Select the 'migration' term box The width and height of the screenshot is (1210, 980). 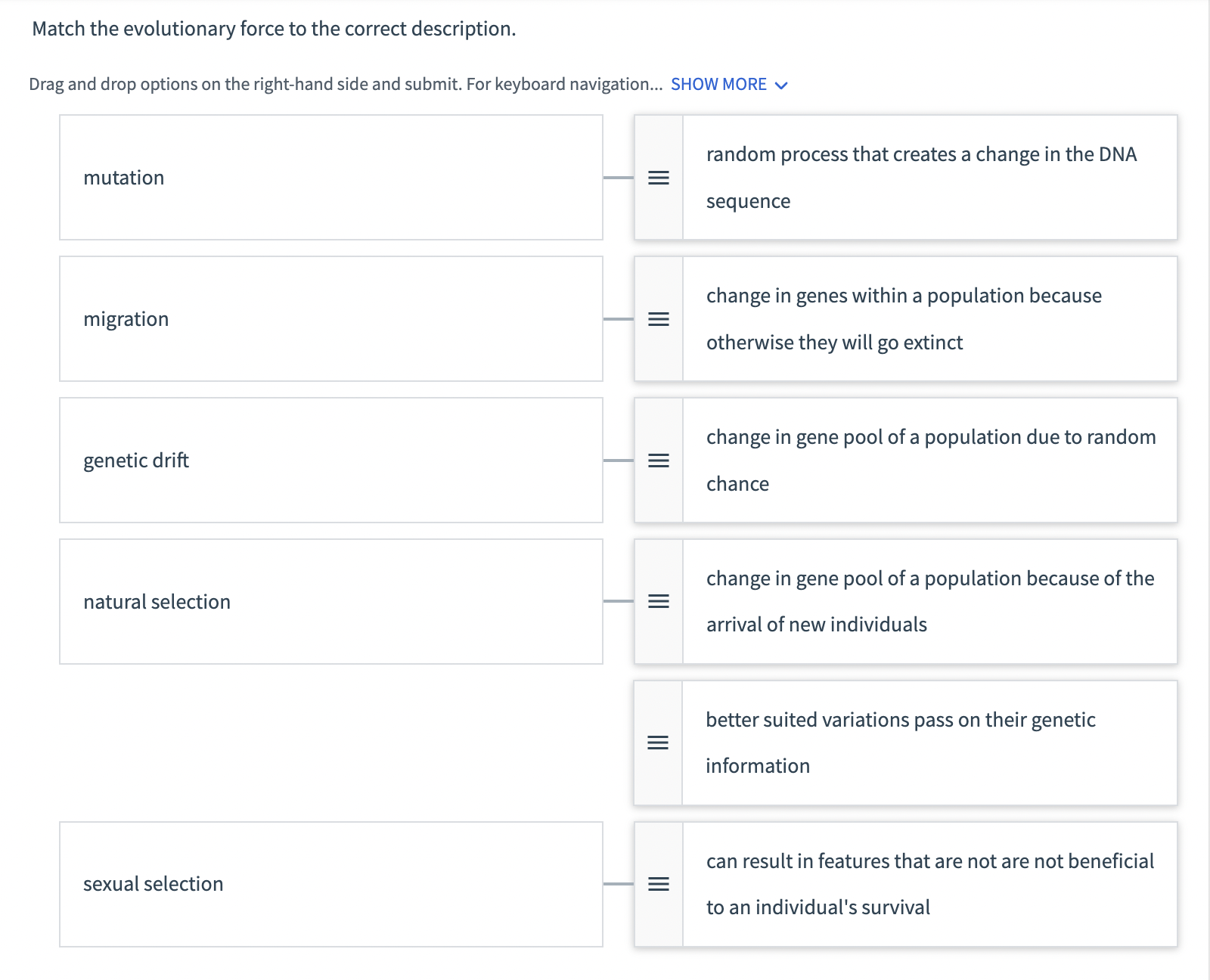330,319
